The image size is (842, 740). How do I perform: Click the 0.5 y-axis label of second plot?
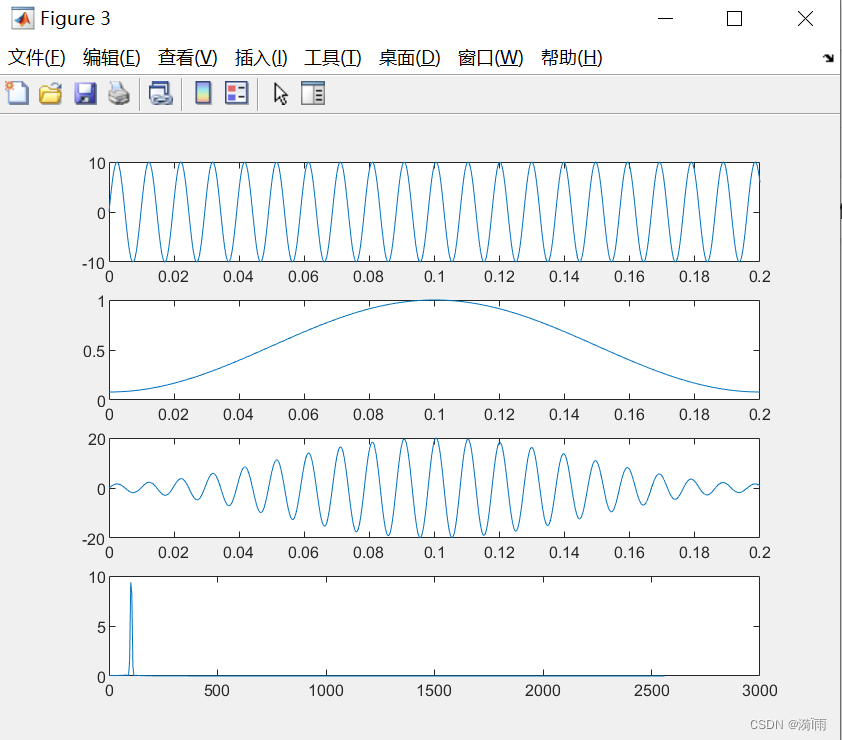(94, 352)
